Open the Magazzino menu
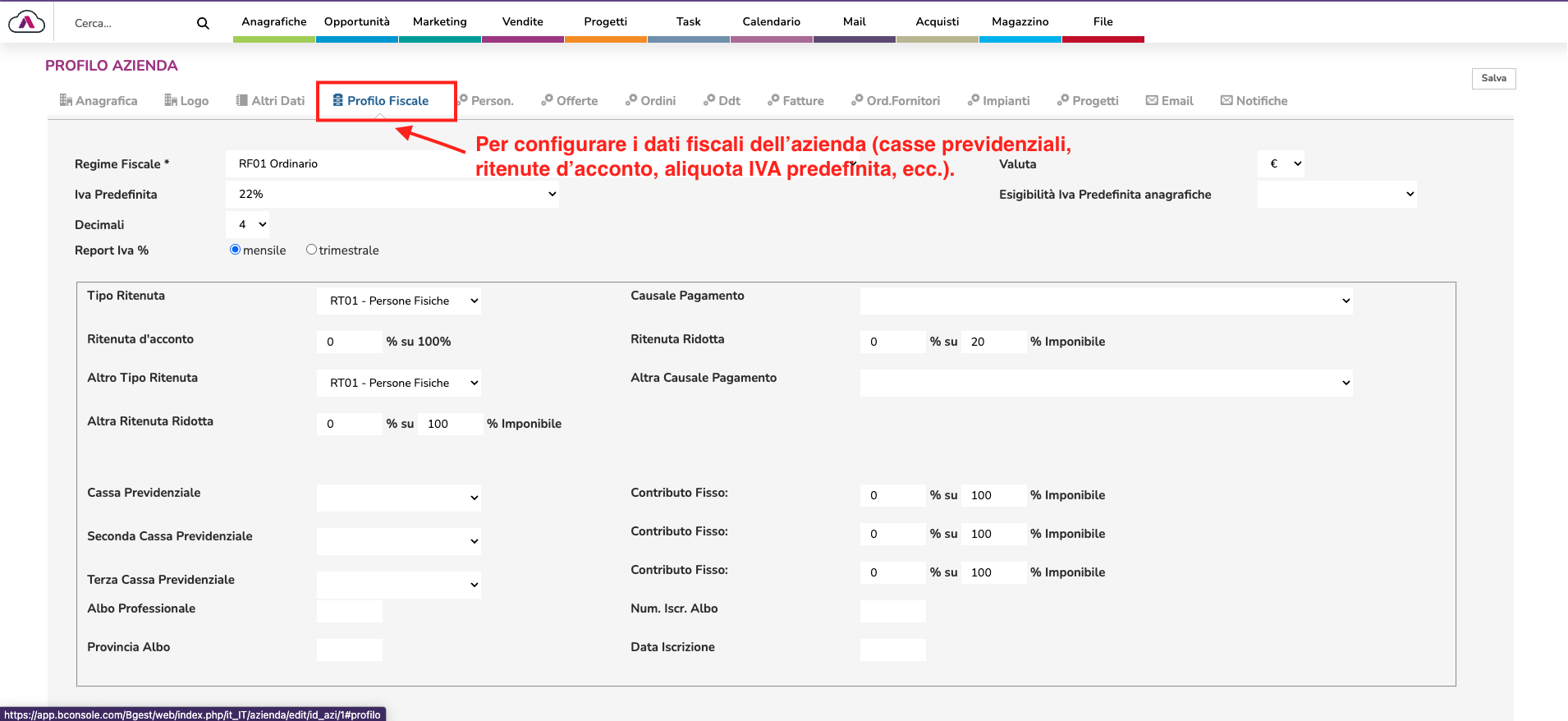The image size is (1568, 721). (x=1020, y=22)
